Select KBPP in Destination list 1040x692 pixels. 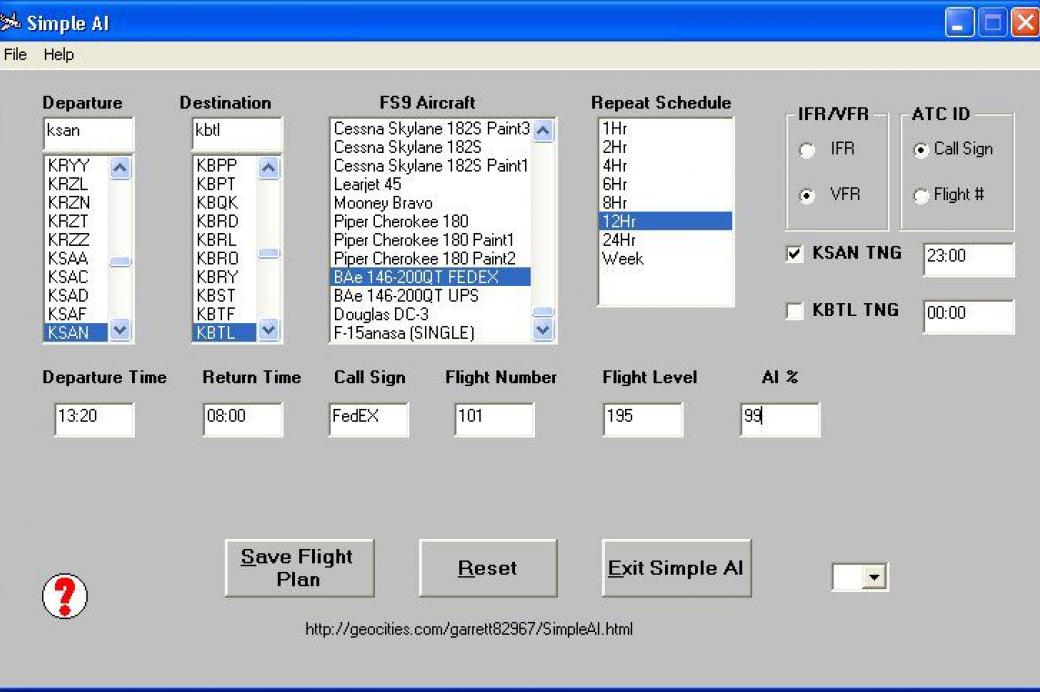[225, 165]
